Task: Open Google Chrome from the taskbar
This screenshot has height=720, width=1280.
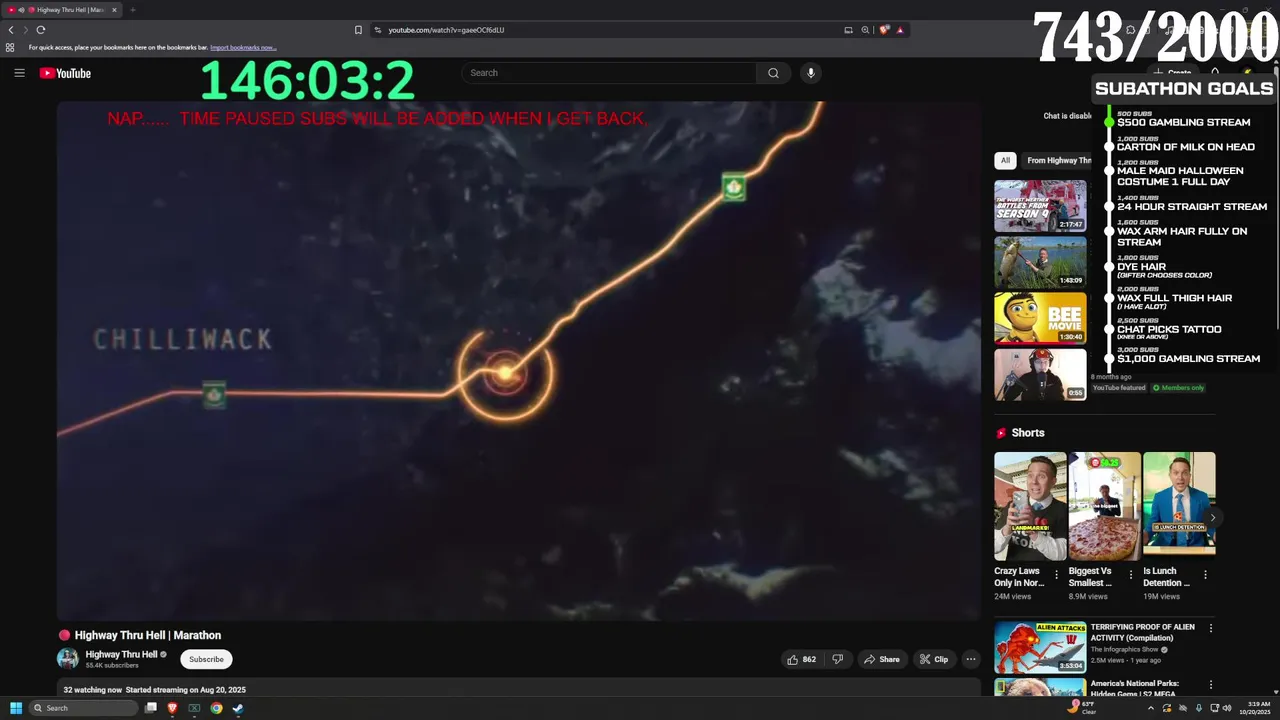Action: (216, 708)
